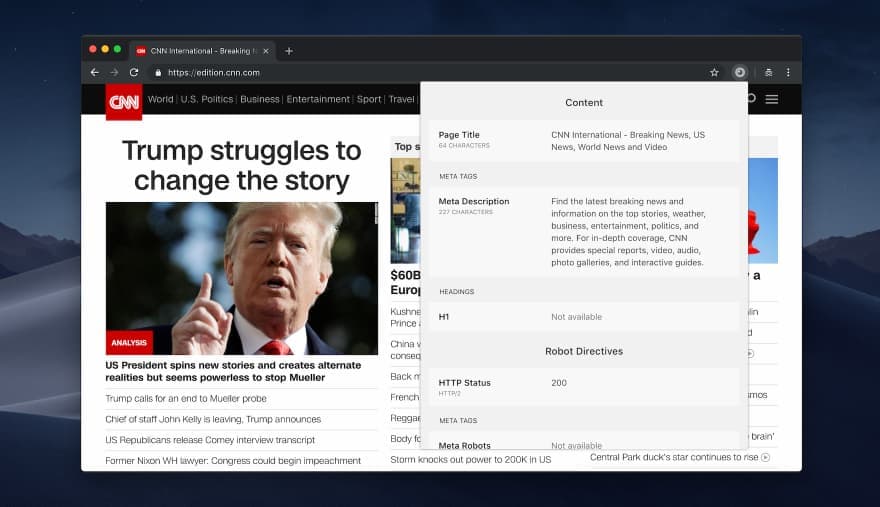The height and width of the screenshot is (507, 880).
Task: Go to the Entertainment section
Action: [x=318, y=99]
